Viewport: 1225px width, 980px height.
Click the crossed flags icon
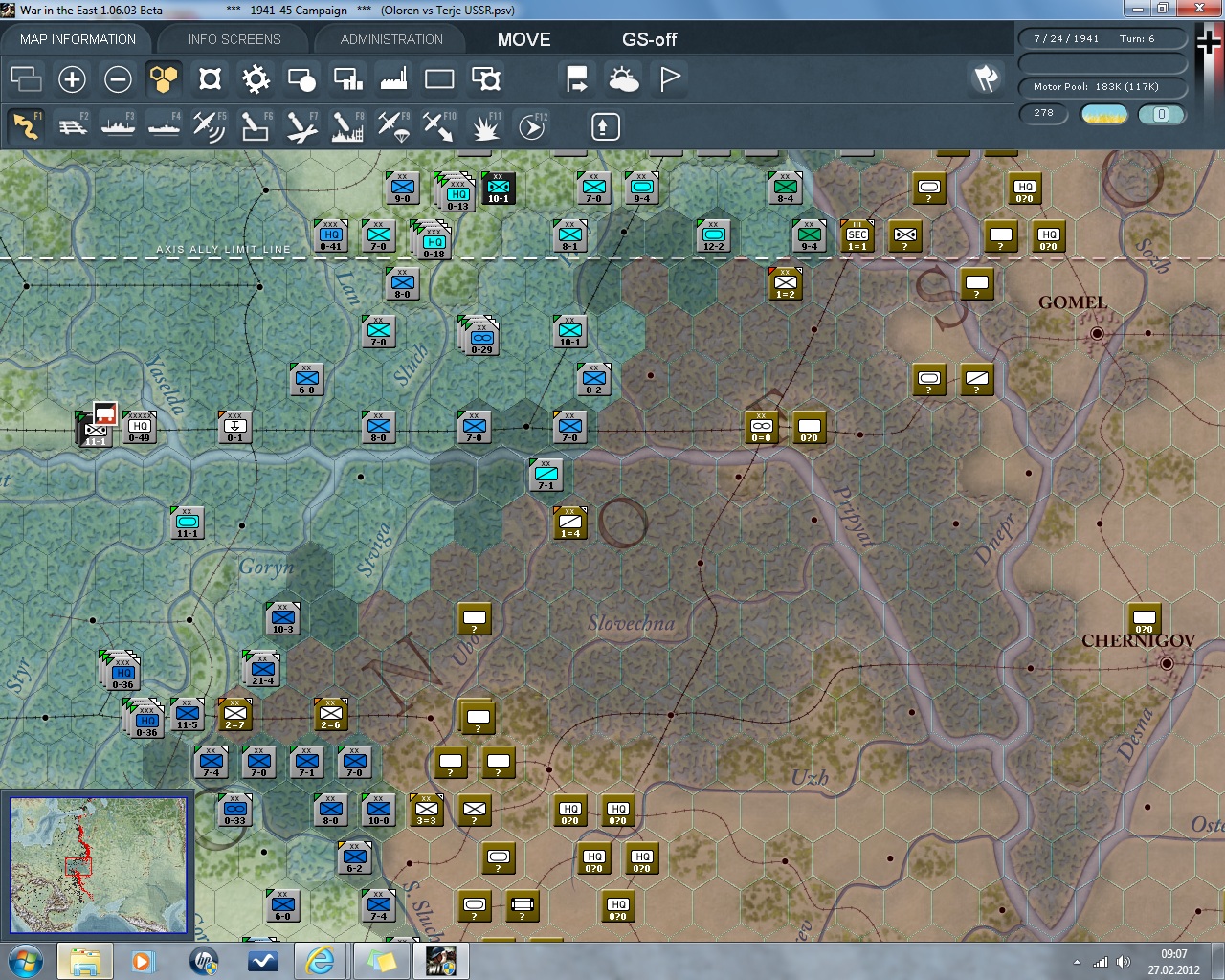click(x=986, y=78)
